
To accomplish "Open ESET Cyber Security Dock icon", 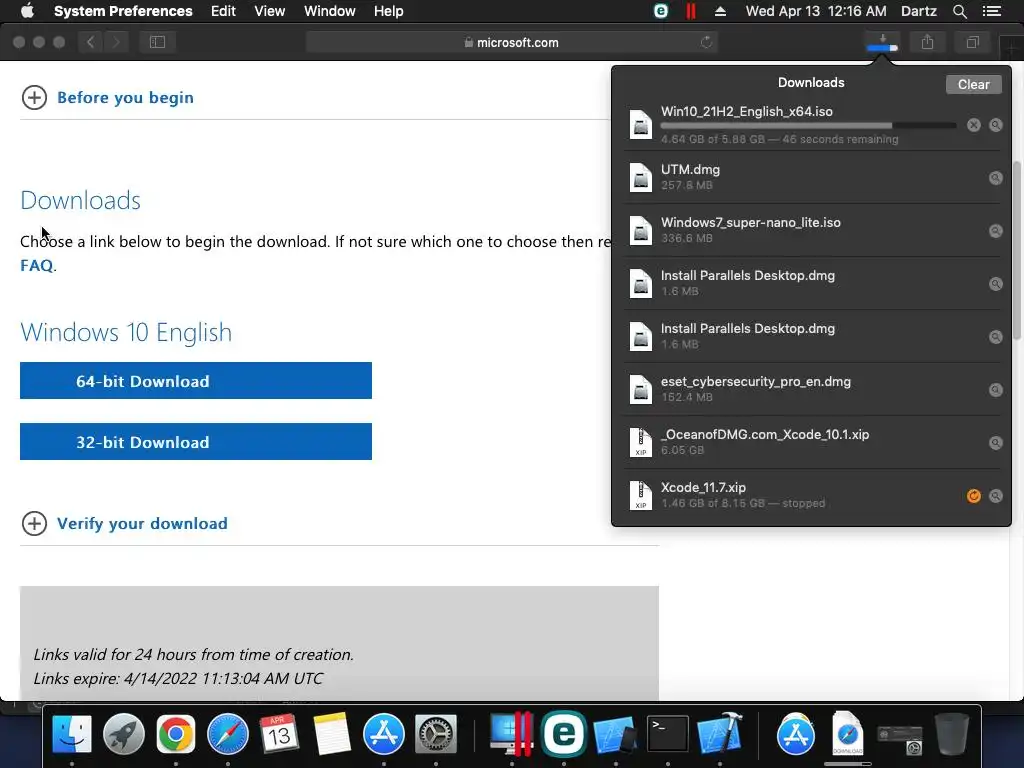I will [x=564, y=733].
